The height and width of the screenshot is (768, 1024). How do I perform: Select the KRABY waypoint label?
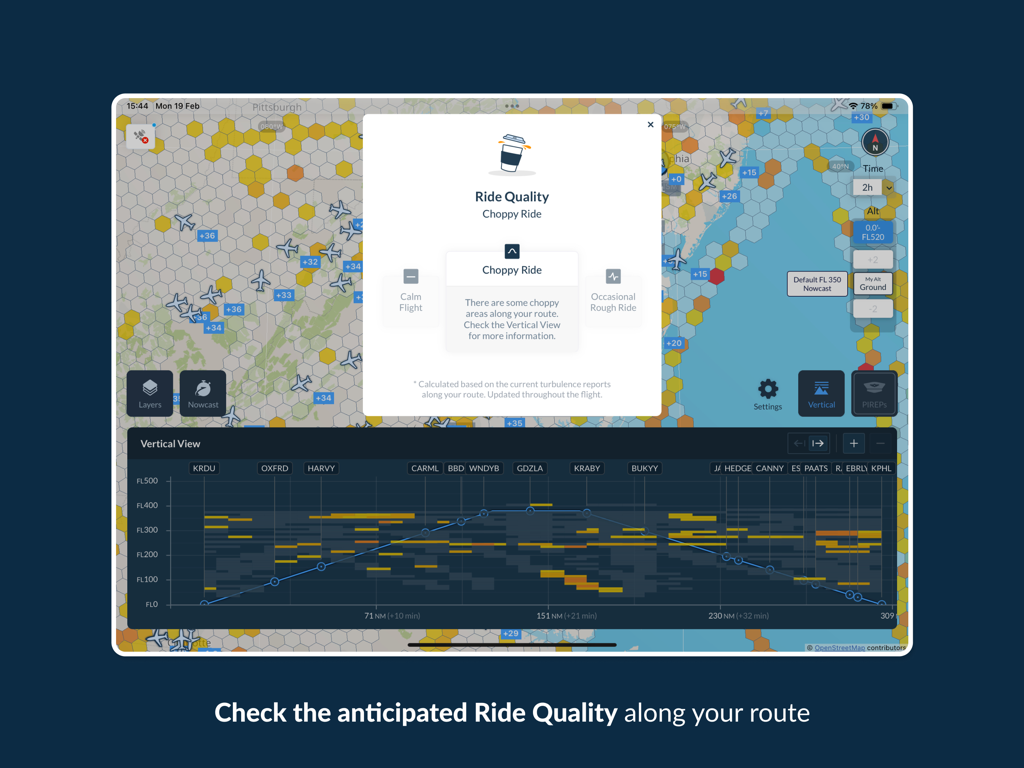[x=586, y=468]
